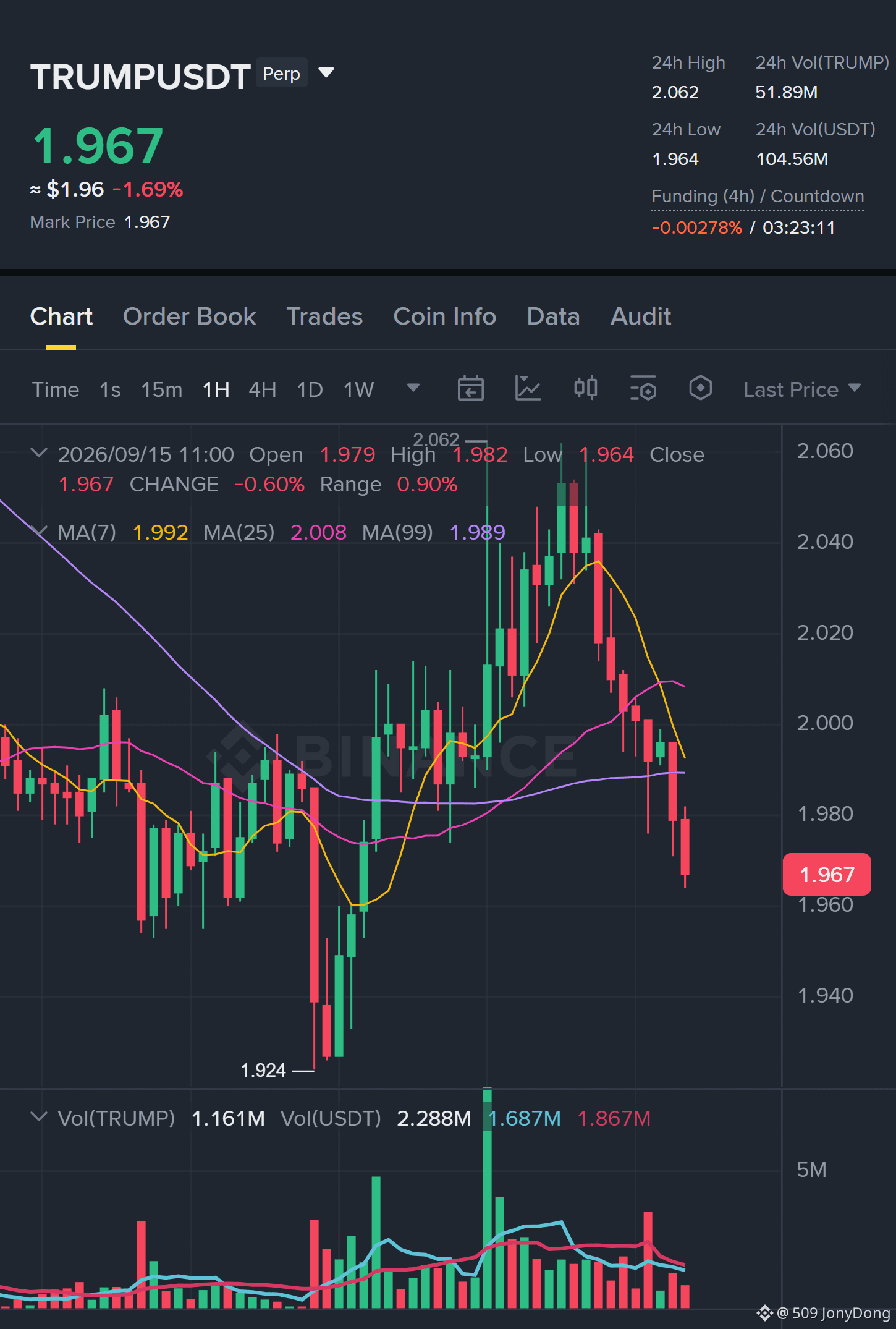Screen dimensions: 896x1329
Task: Click Funding (4h) / Countdown link
Action: (x=758, y=197)
